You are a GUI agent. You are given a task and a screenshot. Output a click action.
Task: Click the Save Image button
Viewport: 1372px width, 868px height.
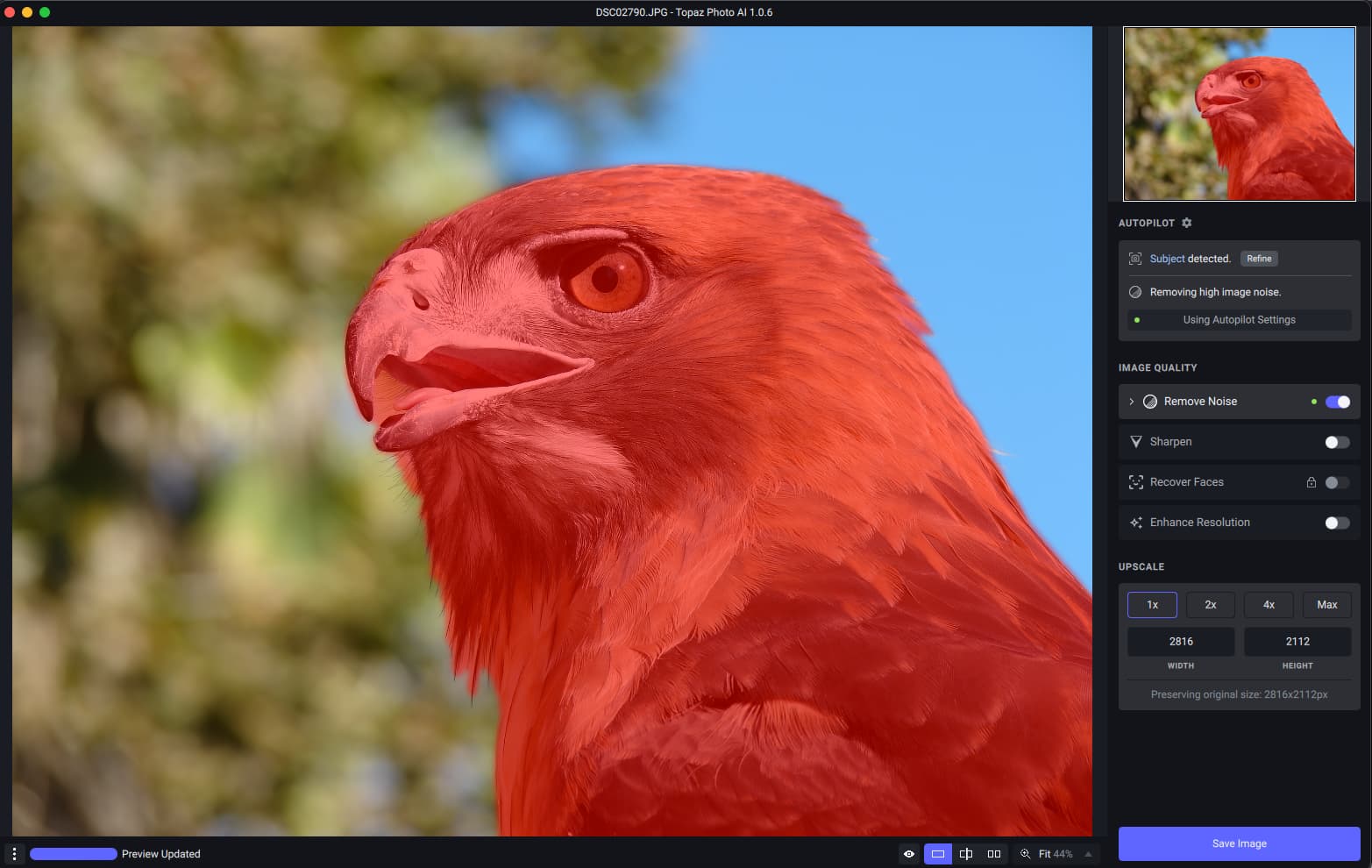pos(1239,843)
